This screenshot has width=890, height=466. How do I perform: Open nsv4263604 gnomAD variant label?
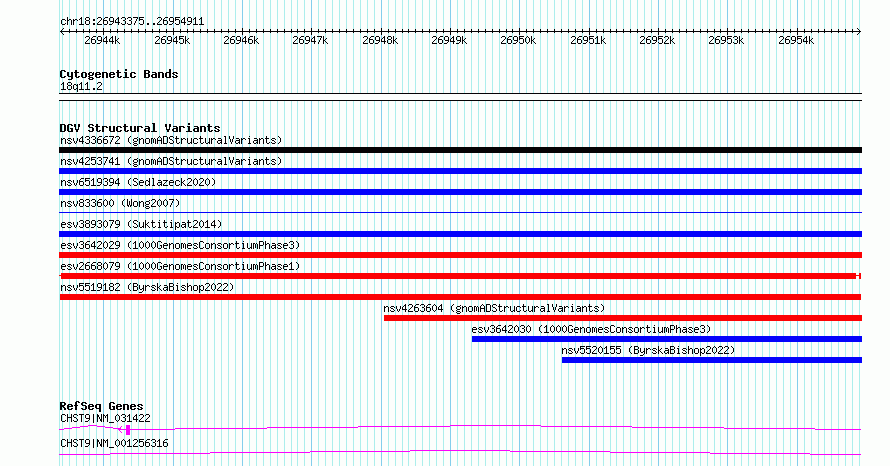[x=494, y=308]
